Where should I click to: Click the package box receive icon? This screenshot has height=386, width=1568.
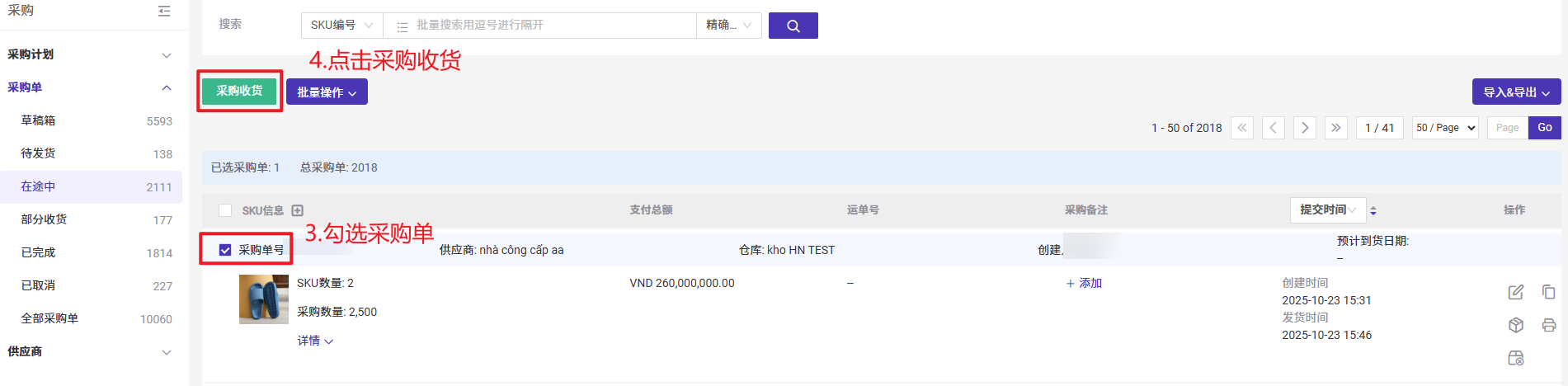pyautogui.click(x=1515, y=325)
